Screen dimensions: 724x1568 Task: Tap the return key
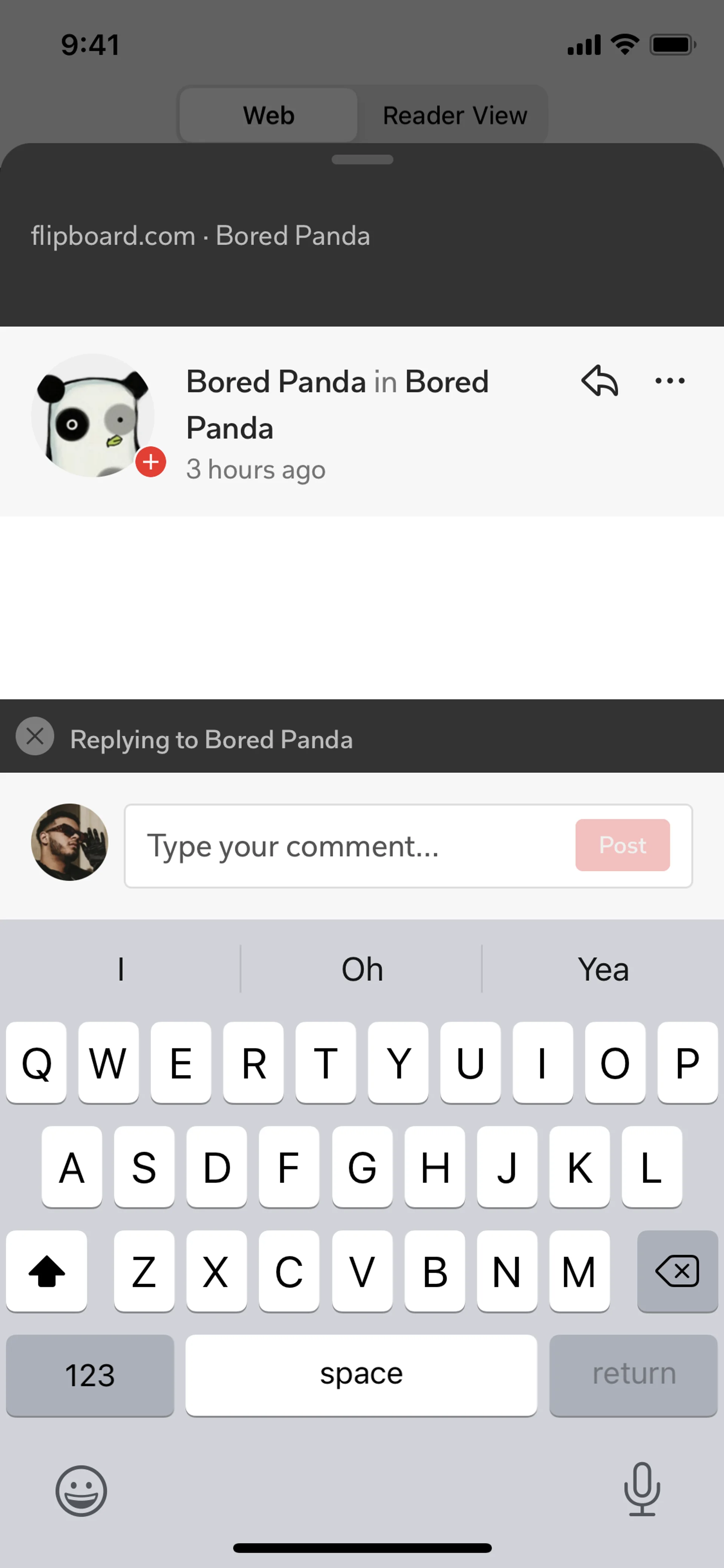tap(633, 1376)
